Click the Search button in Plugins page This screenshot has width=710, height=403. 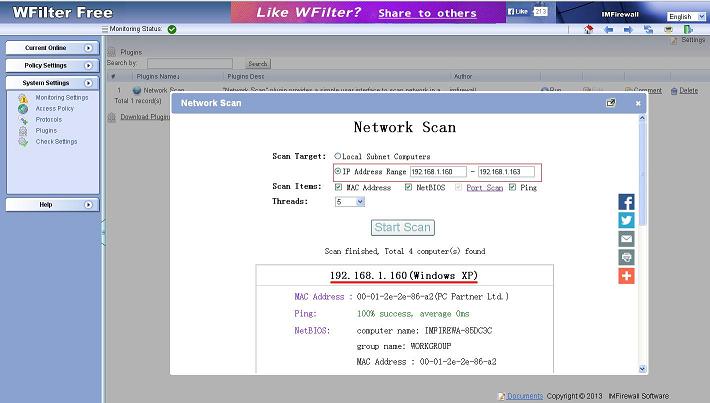click(x=258, y=64)
